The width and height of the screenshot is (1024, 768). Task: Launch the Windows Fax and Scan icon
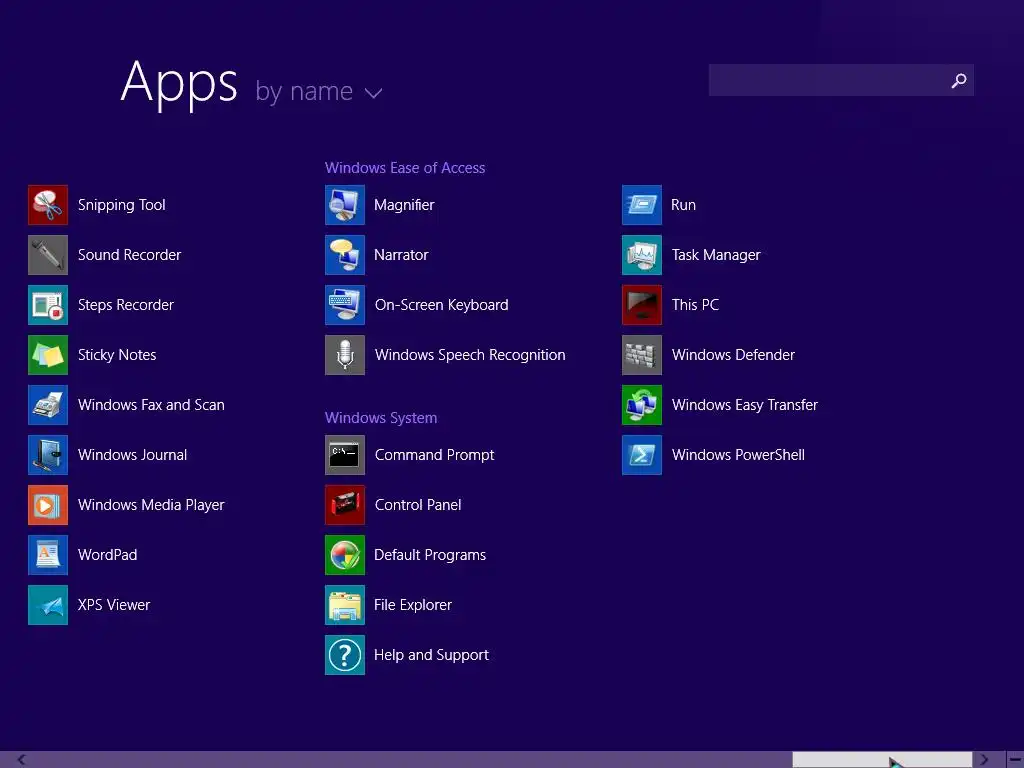tap(48, 405)
